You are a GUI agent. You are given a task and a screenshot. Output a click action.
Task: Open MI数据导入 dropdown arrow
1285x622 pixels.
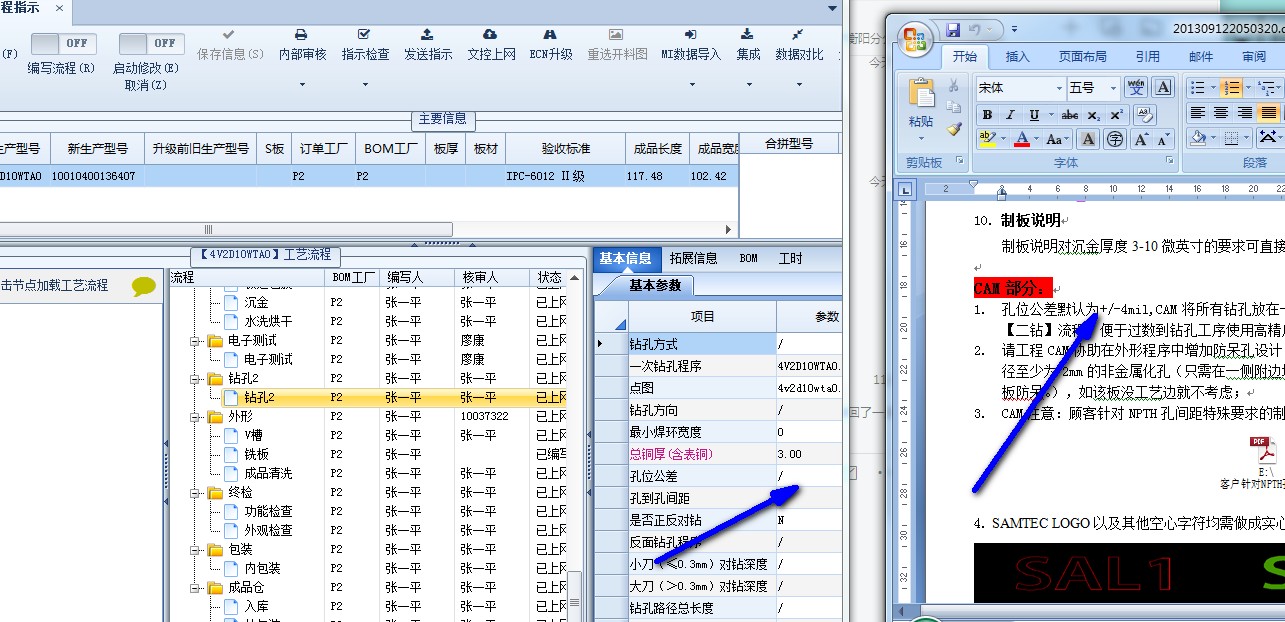pyautogui.click(x=690, y=85)
